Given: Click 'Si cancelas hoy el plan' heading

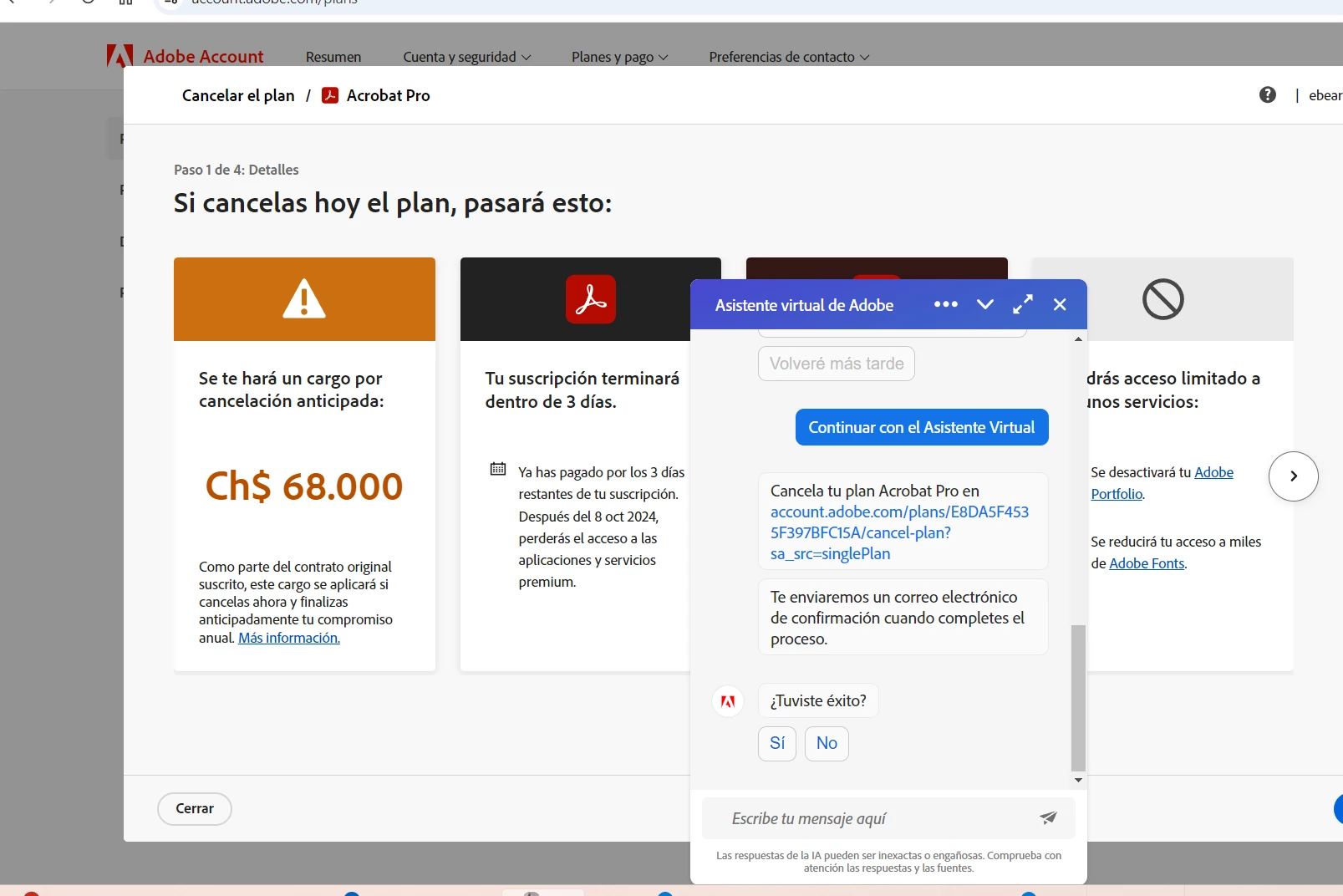Looking at the screenshot, I should [x=393, y=203].
